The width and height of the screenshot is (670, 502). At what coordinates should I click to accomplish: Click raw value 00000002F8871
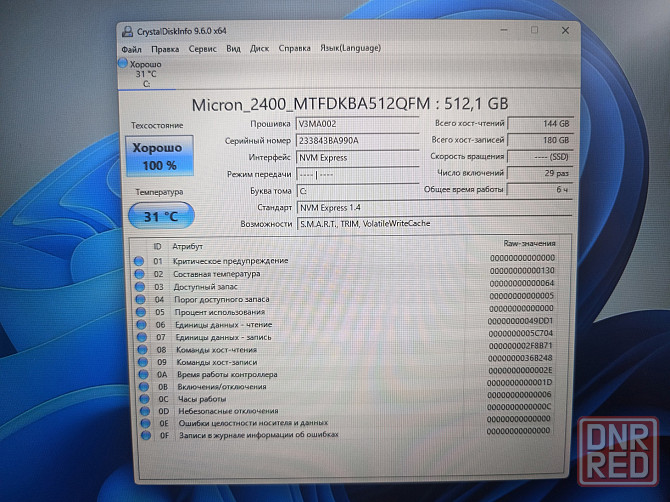pos(520,345)
